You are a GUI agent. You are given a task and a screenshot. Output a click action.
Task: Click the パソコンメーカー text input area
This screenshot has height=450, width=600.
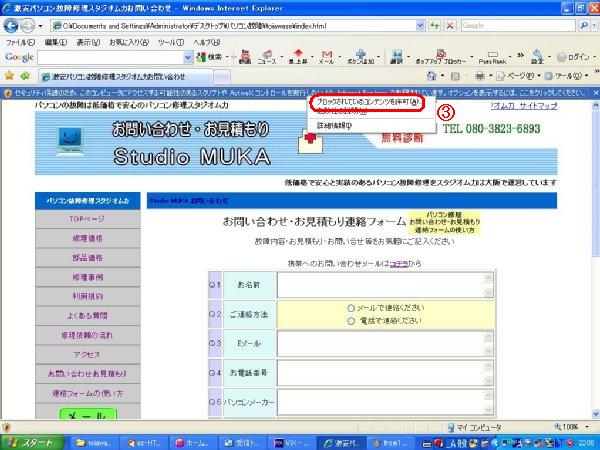pyautogui.click(x=385, y=402)
